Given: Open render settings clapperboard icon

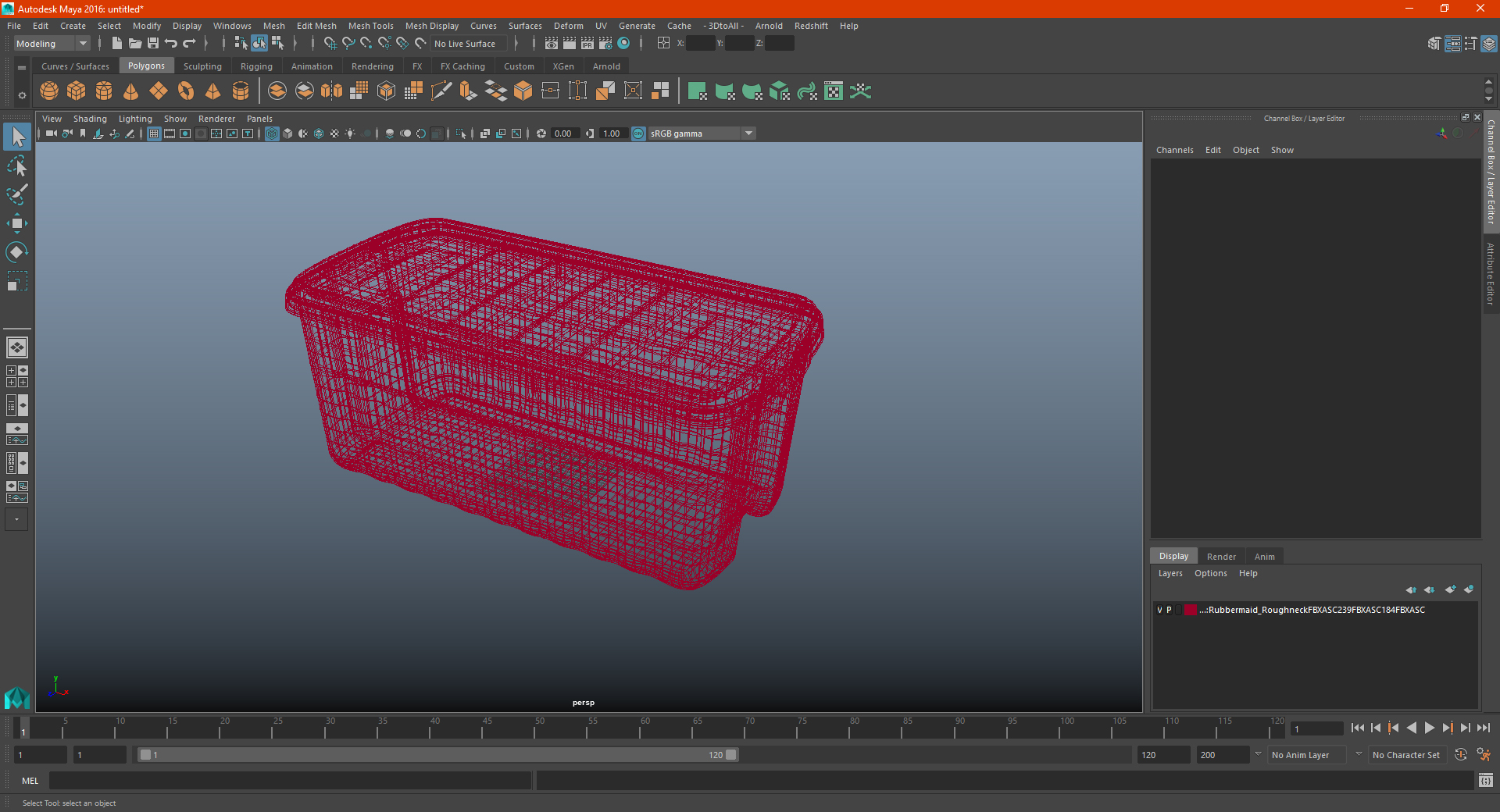Looking at the screenshot, I should [605, 44].
